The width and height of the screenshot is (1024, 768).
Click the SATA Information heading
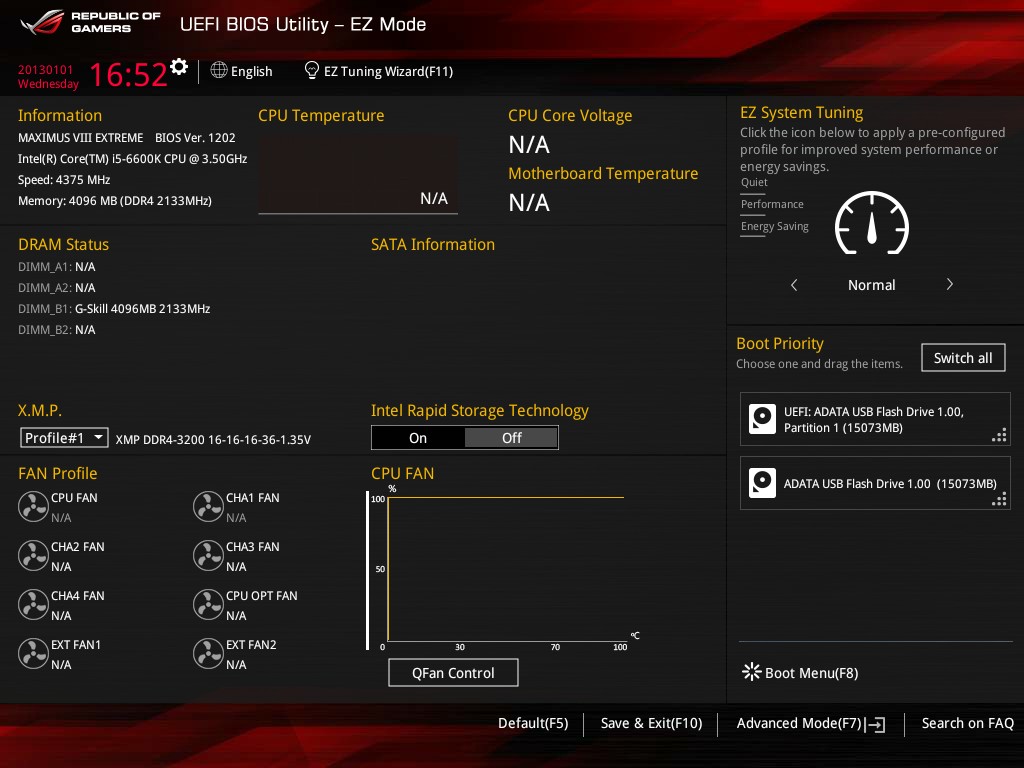pos(432,244)
